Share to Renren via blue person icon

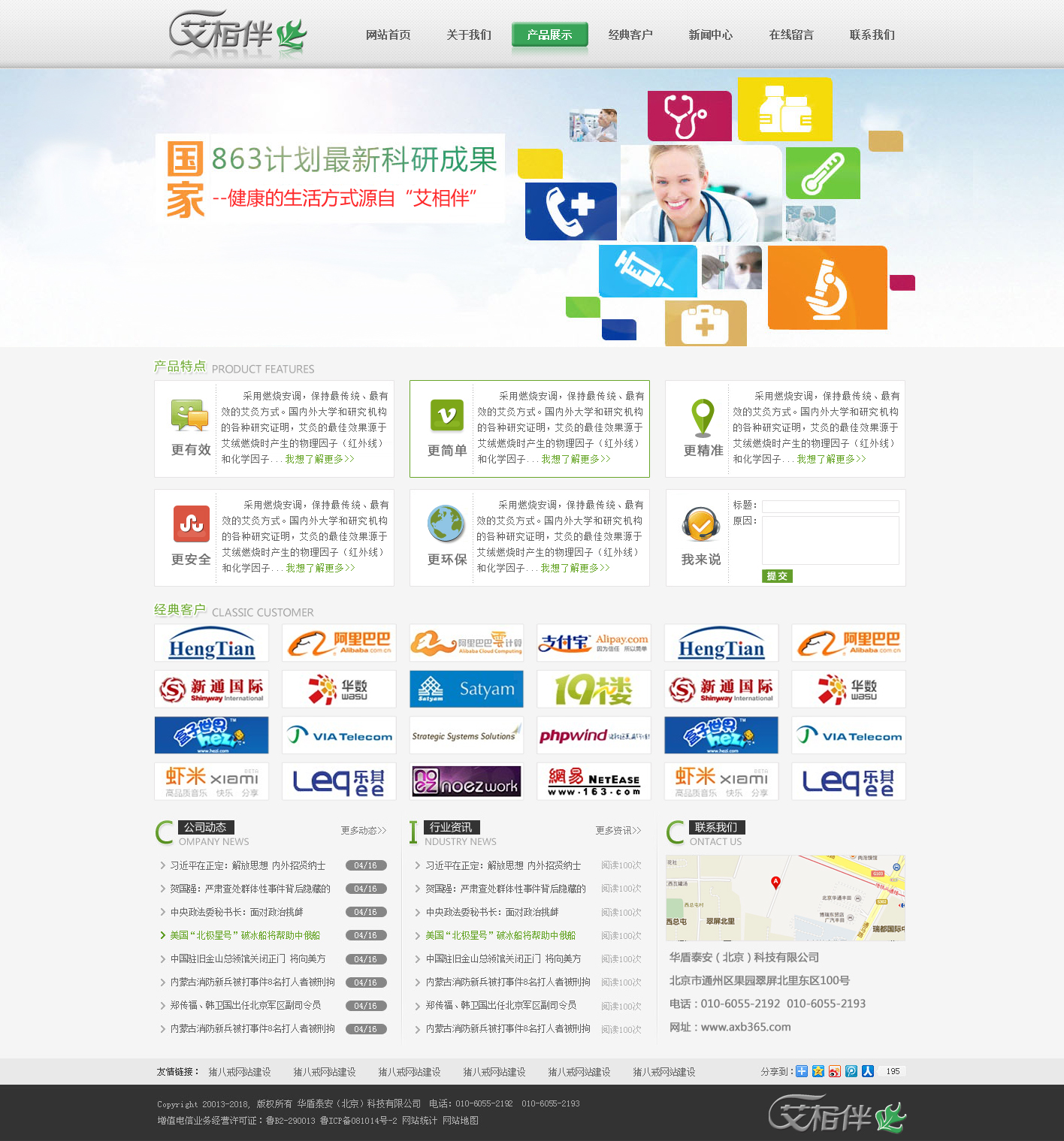(x=868, y=1071)
